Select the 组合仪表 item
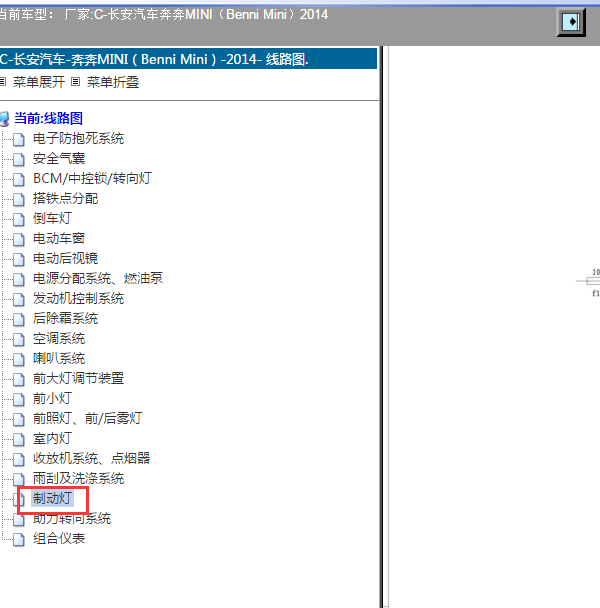Viewport: 600px width, 608px height. click(x=59, y=538)
